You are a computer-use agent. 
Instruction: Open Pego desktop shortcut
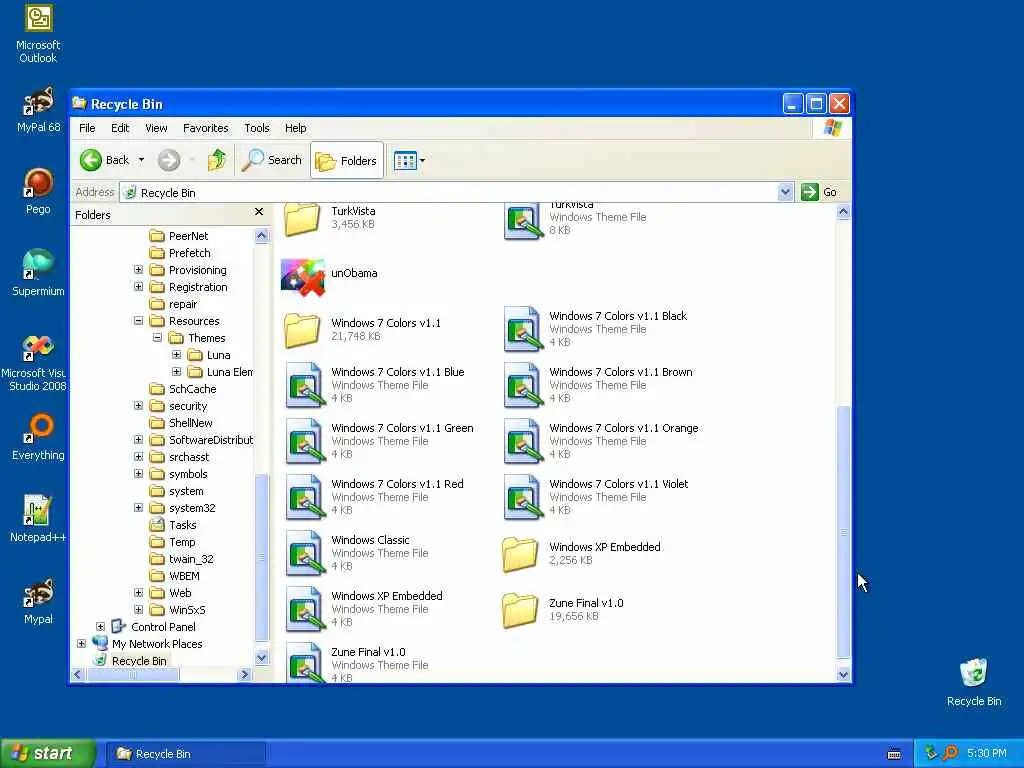tap(38, 191)
